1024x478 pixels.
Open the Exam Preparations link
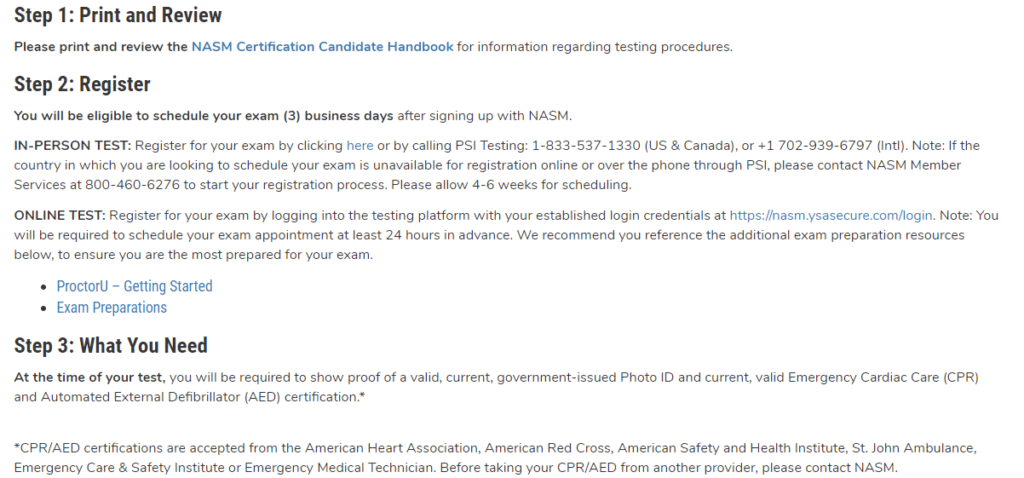coord(112,308)
